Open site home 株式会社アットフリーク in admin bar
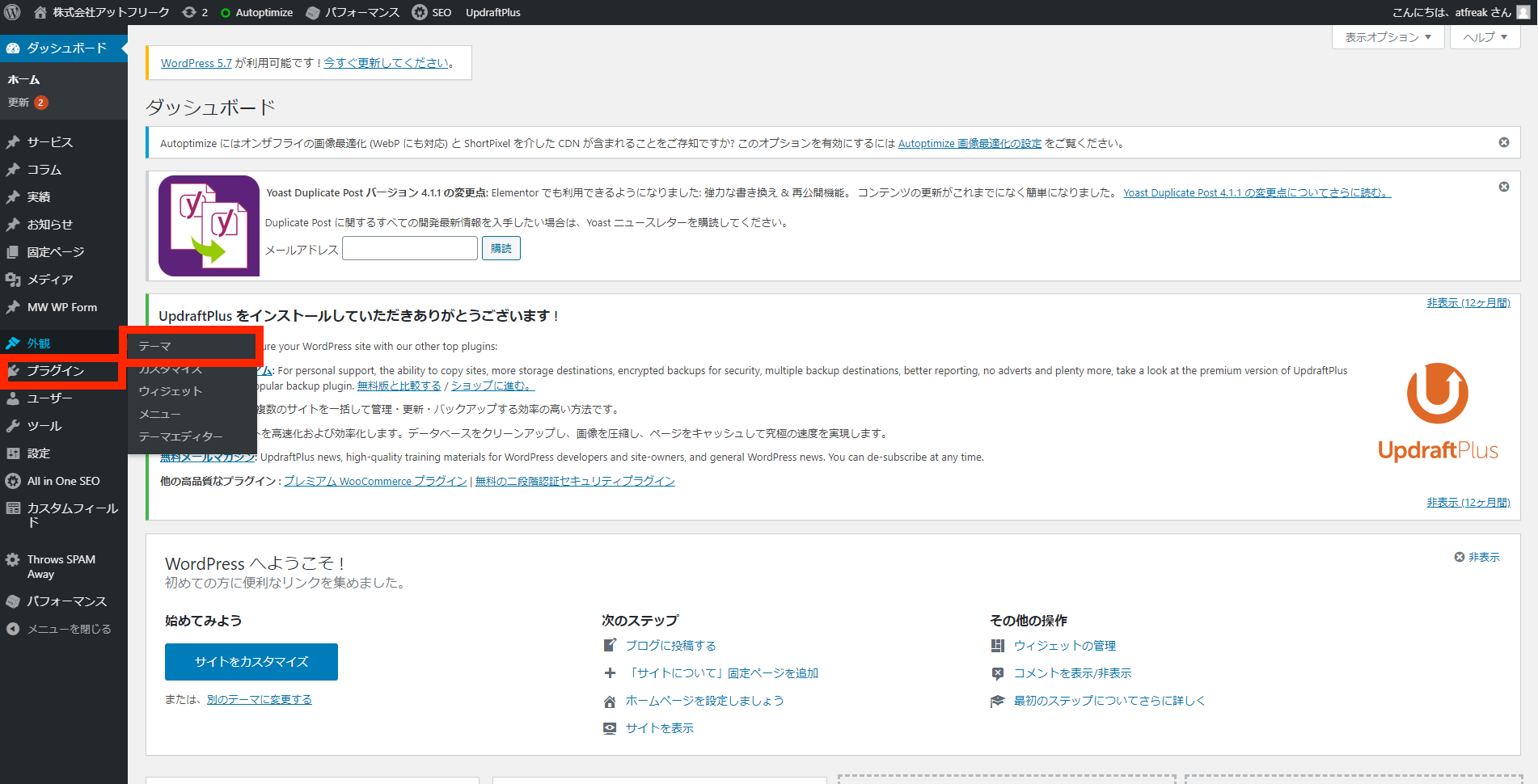1538x784 pixels. point(102,12)
